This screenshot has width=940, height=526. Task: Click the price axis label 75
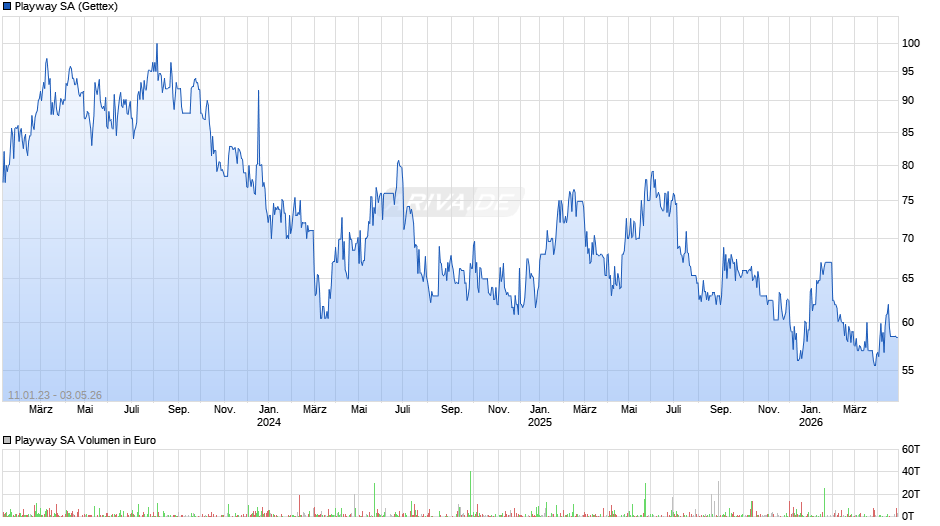pos(908,201)
